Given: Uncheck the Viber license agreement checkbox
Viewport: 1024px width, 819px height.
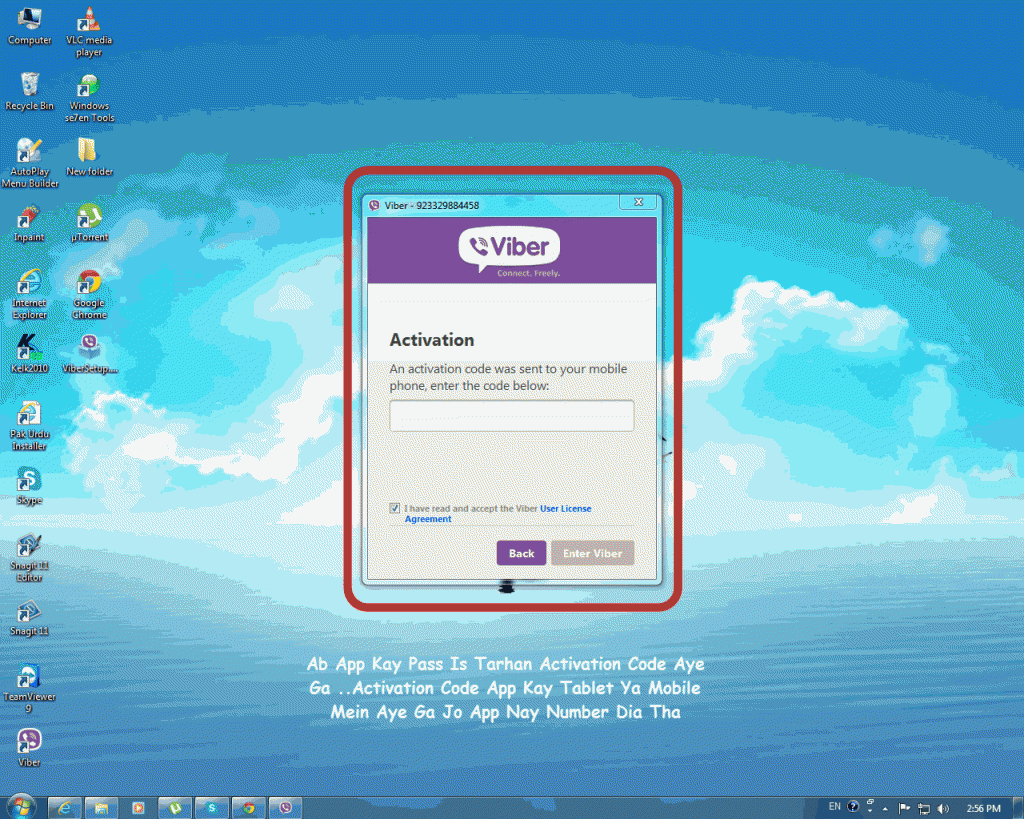Looking at the screenshot, I should (394, 508).
